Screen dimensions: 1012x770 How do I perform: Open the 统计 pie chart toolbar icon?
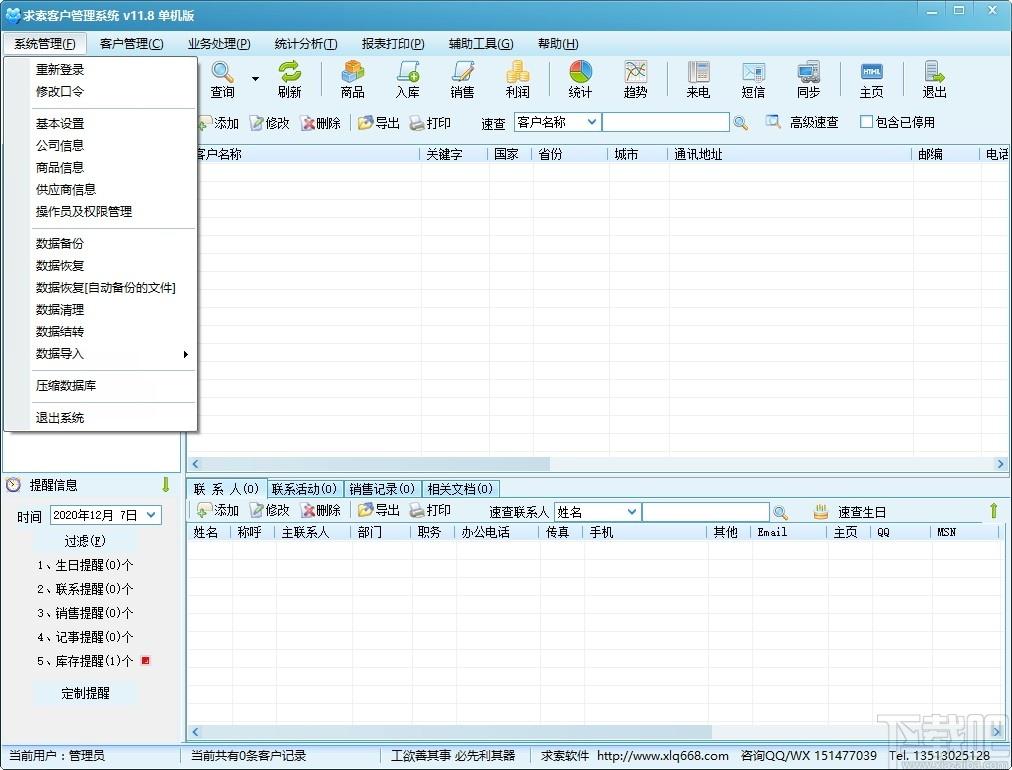(580, 79)
